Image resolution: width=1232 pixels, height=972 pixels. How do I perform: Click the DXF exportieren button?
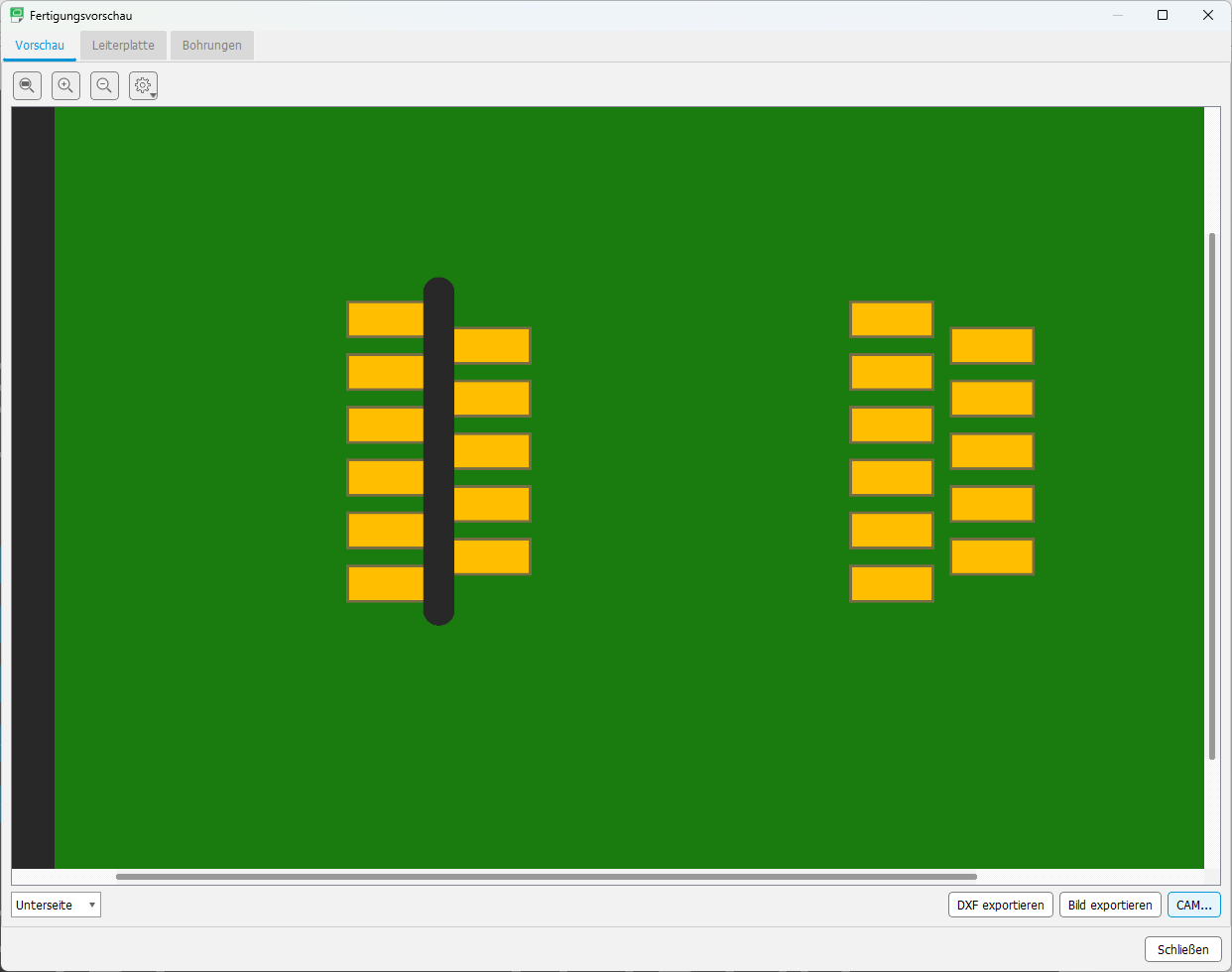(x=1000, y=905)
